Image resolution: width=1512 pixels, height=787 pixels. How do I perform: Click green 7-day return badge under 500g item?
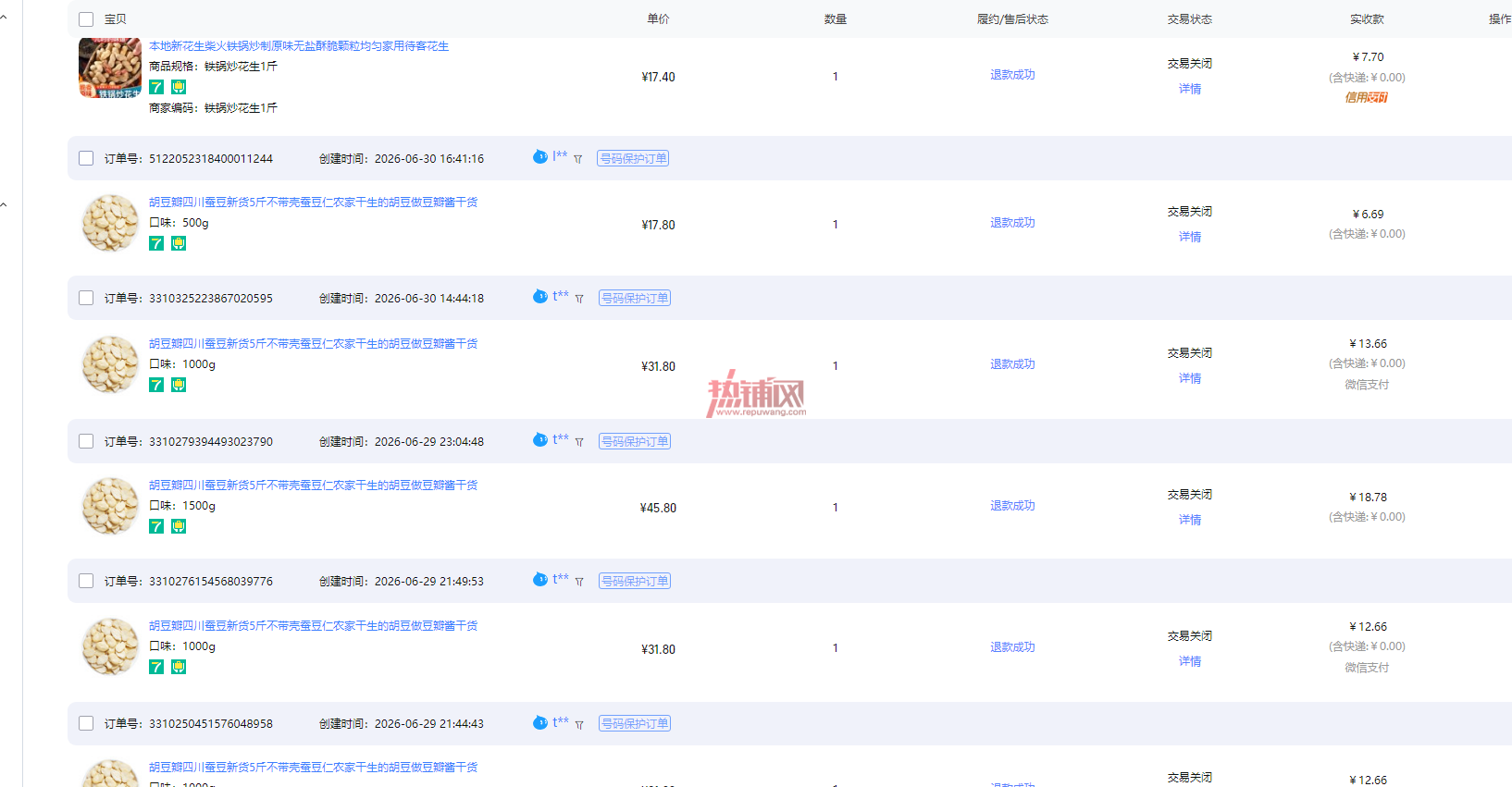[x=156, y=243]
